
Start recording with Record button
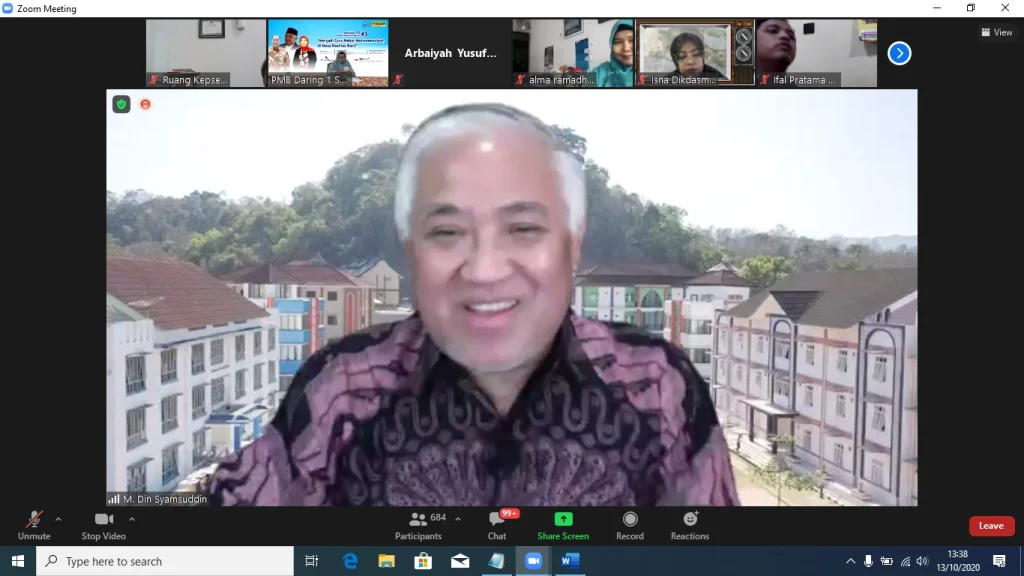point(630,524)
